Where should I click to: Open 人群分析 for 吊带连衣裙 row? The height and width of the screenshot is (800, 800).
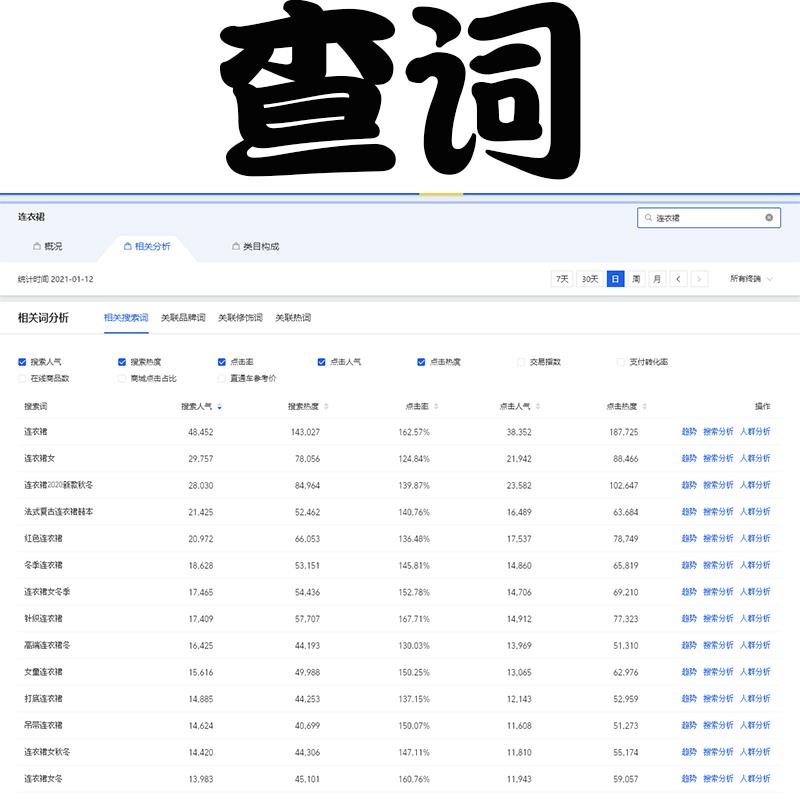coord(755,725)
